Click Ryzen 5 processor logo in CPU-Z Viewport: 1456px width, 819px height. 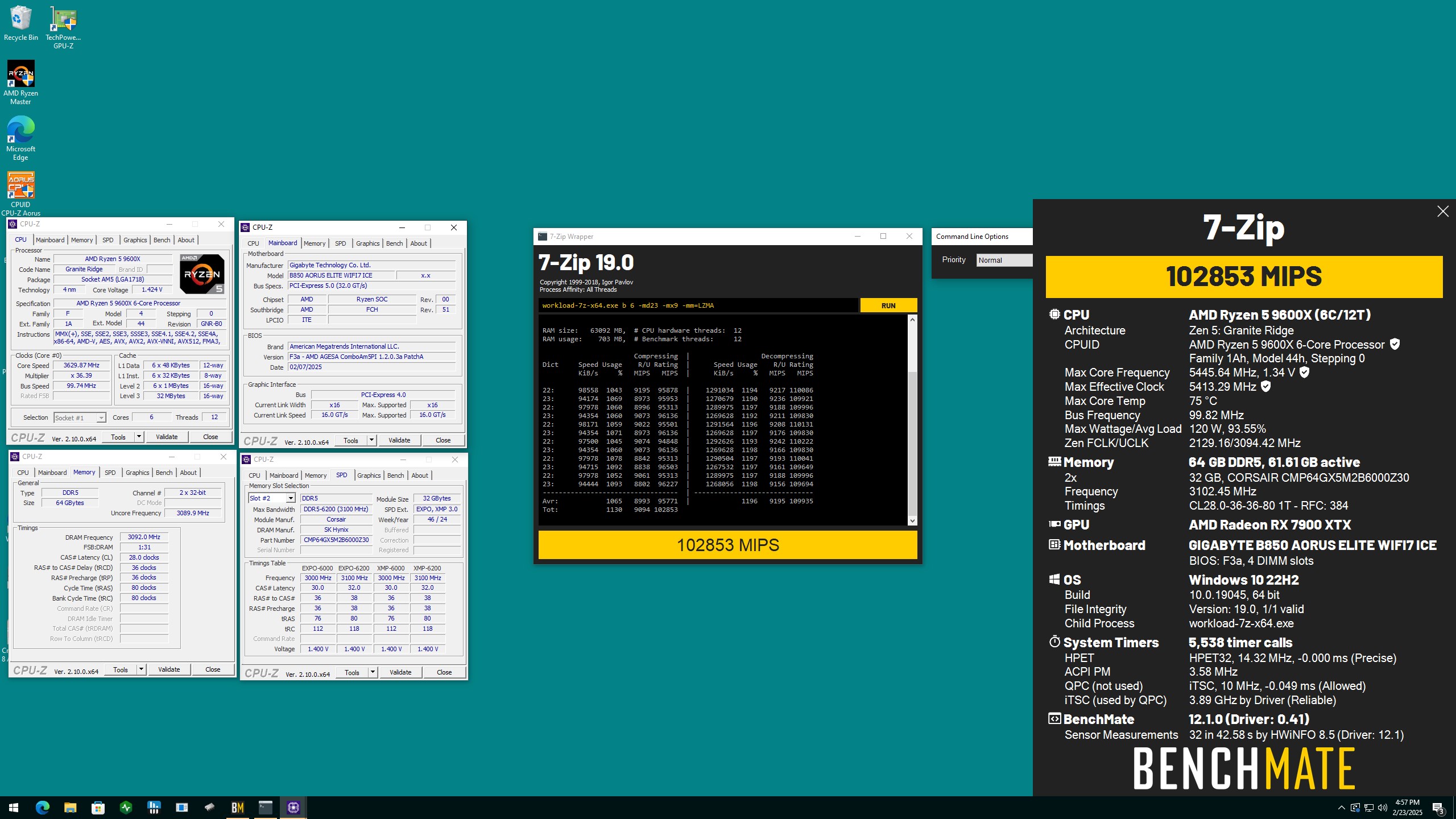[202, 274]
